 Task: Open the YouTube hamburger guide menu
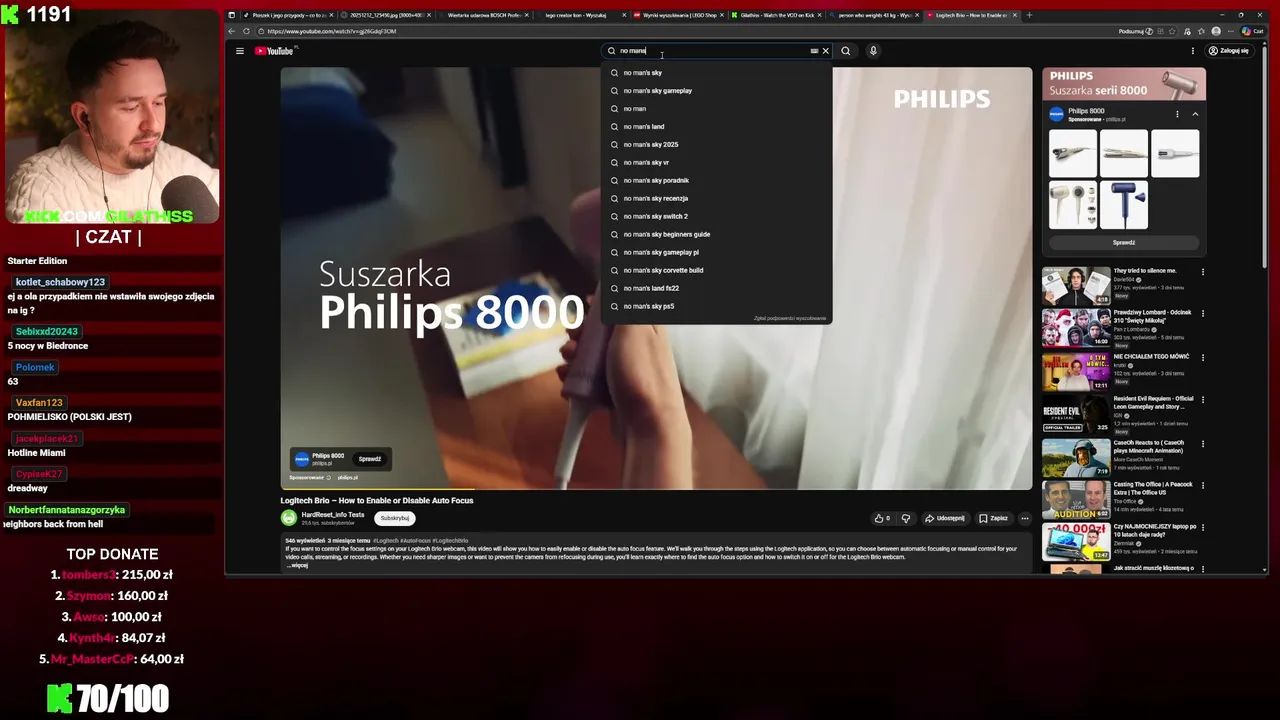(x=239, y=51)
